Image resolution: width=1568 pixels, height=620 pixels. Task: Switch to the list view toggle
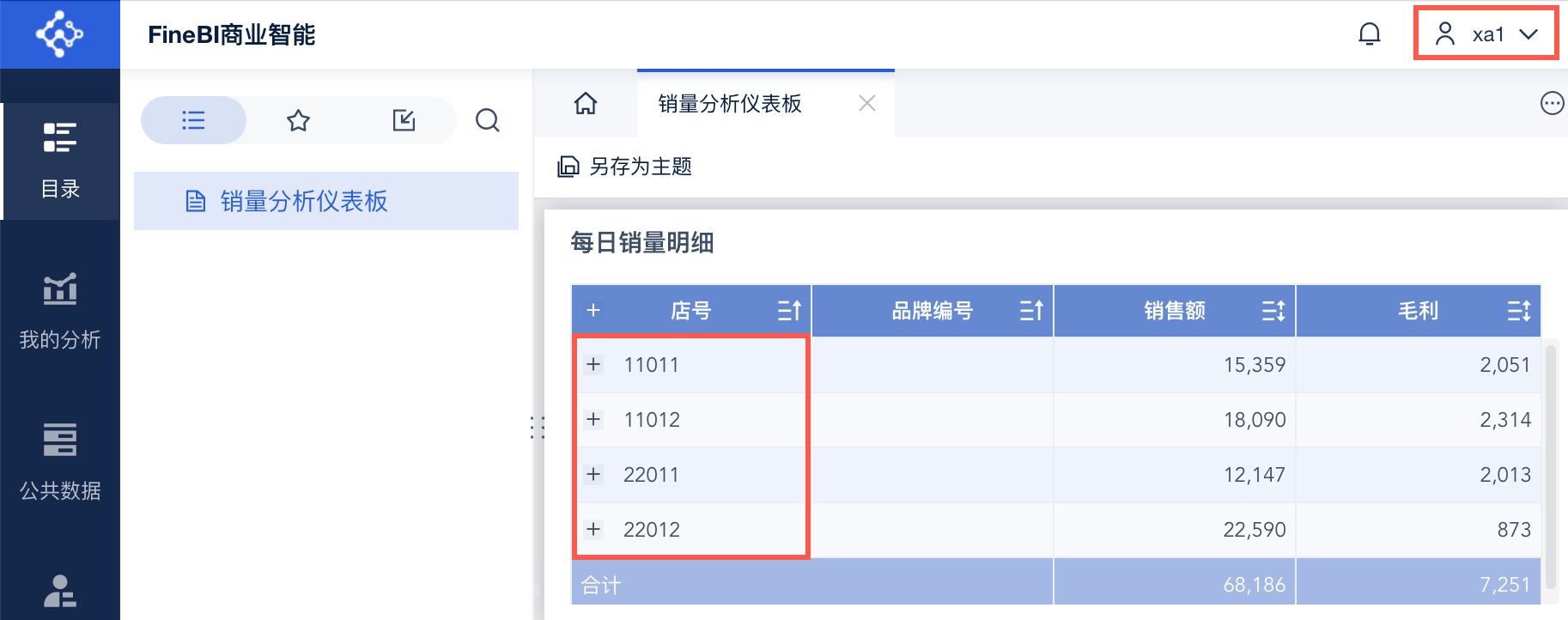(193, 120)
